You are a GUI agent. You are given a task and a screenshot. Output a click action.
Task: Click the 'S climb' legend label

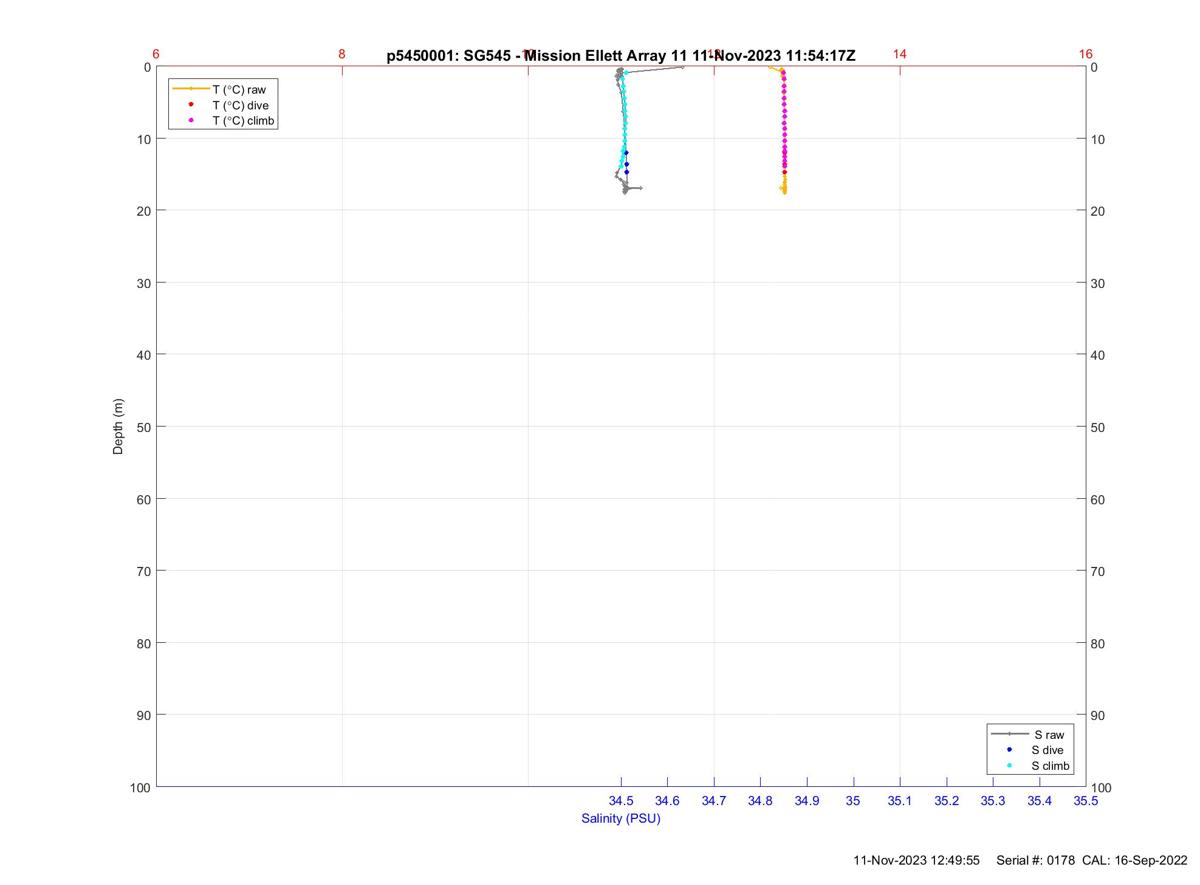1051,766
